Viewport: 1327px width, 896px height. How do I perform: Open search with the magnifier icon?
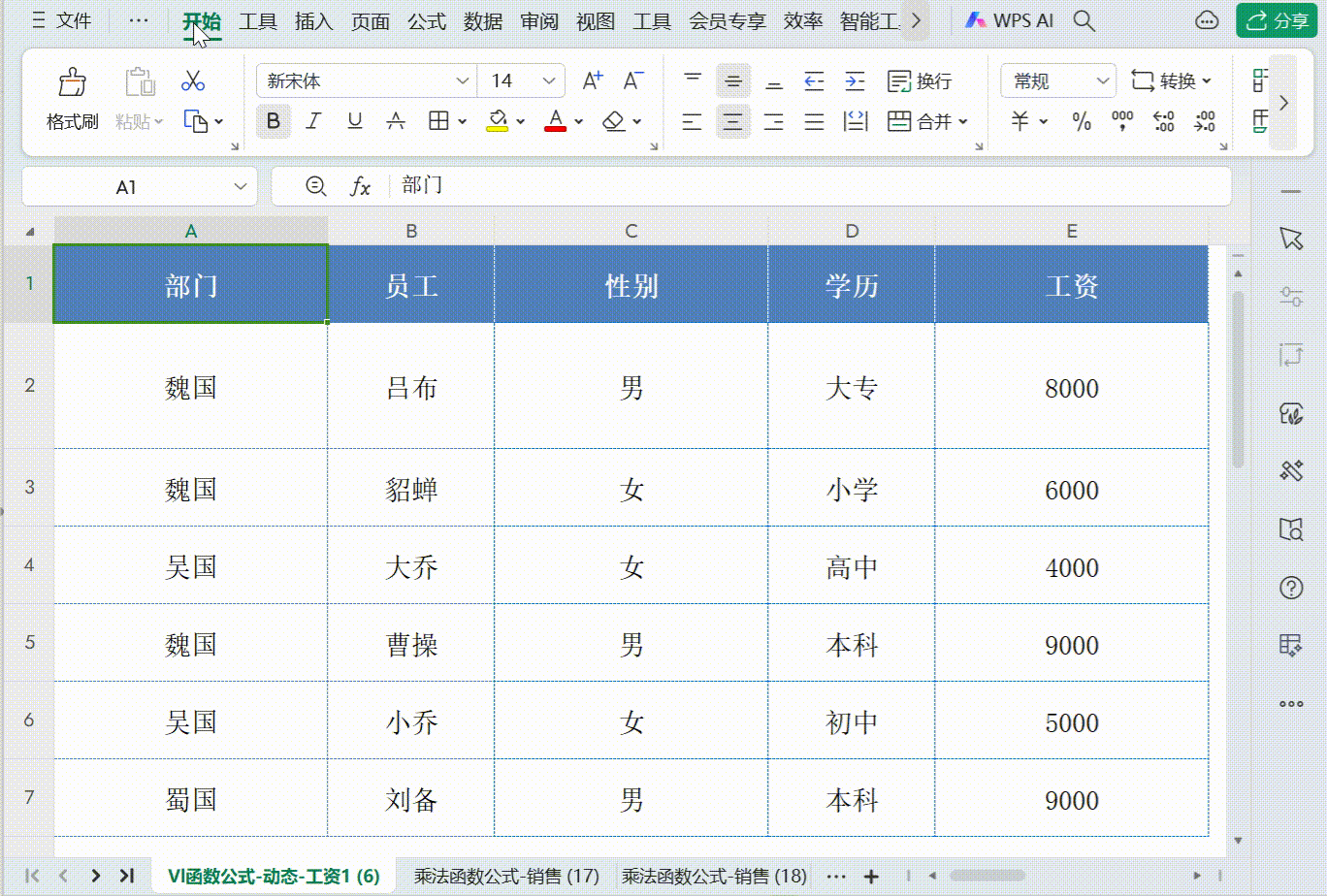point(1084,21)
